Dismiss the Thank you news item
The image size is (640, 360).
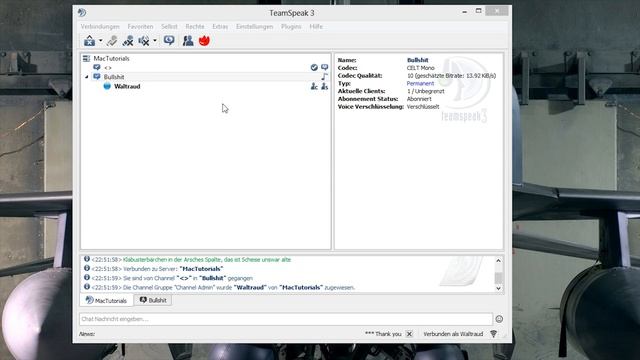coord(409,334)
